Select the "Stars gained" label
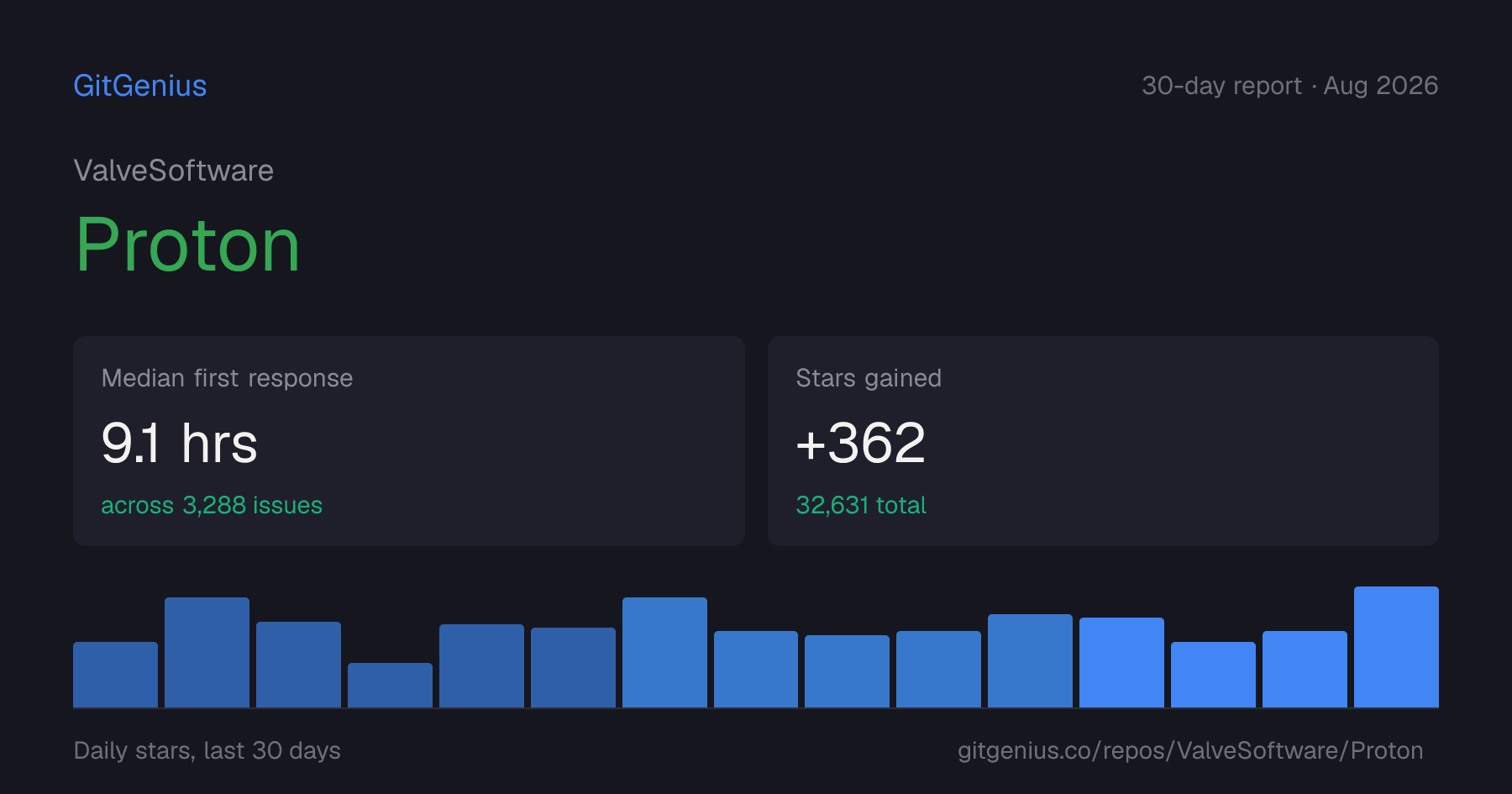The height and width of the screenshot is (794, 1512). tap(869, 378)
